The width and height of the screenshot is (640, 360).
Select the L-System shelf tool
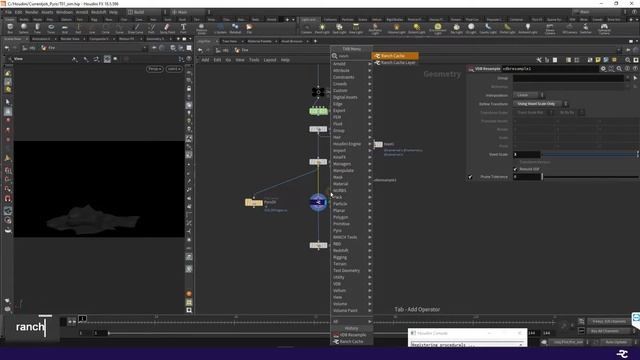pyautogui.click(x=220, y=28)
